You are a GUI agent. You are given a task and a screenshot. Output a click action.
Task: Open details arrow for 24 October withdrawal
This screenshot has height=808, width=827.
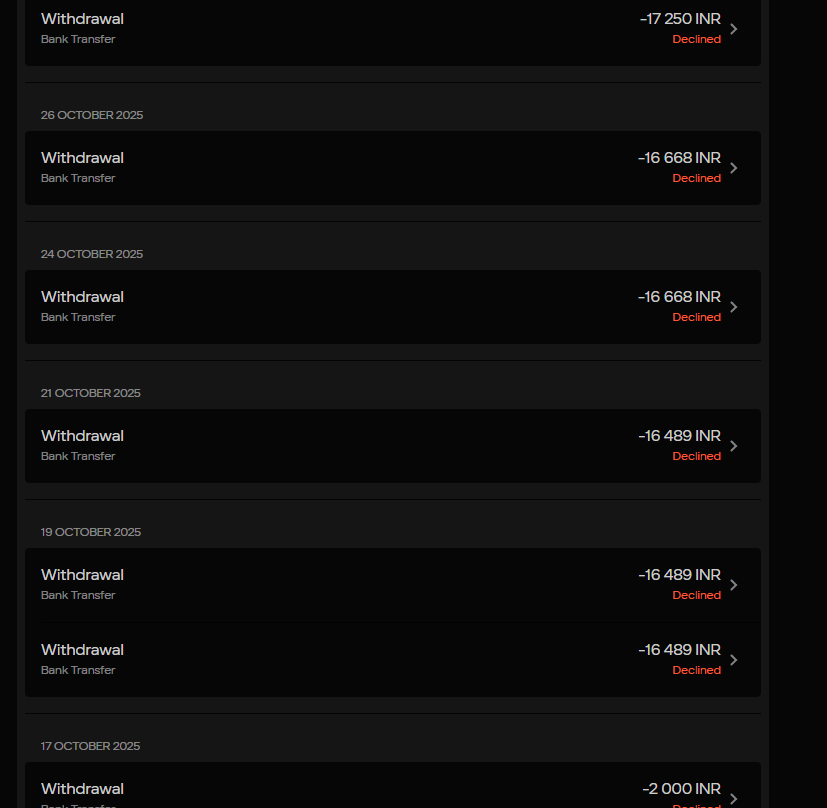coord(733,307)
